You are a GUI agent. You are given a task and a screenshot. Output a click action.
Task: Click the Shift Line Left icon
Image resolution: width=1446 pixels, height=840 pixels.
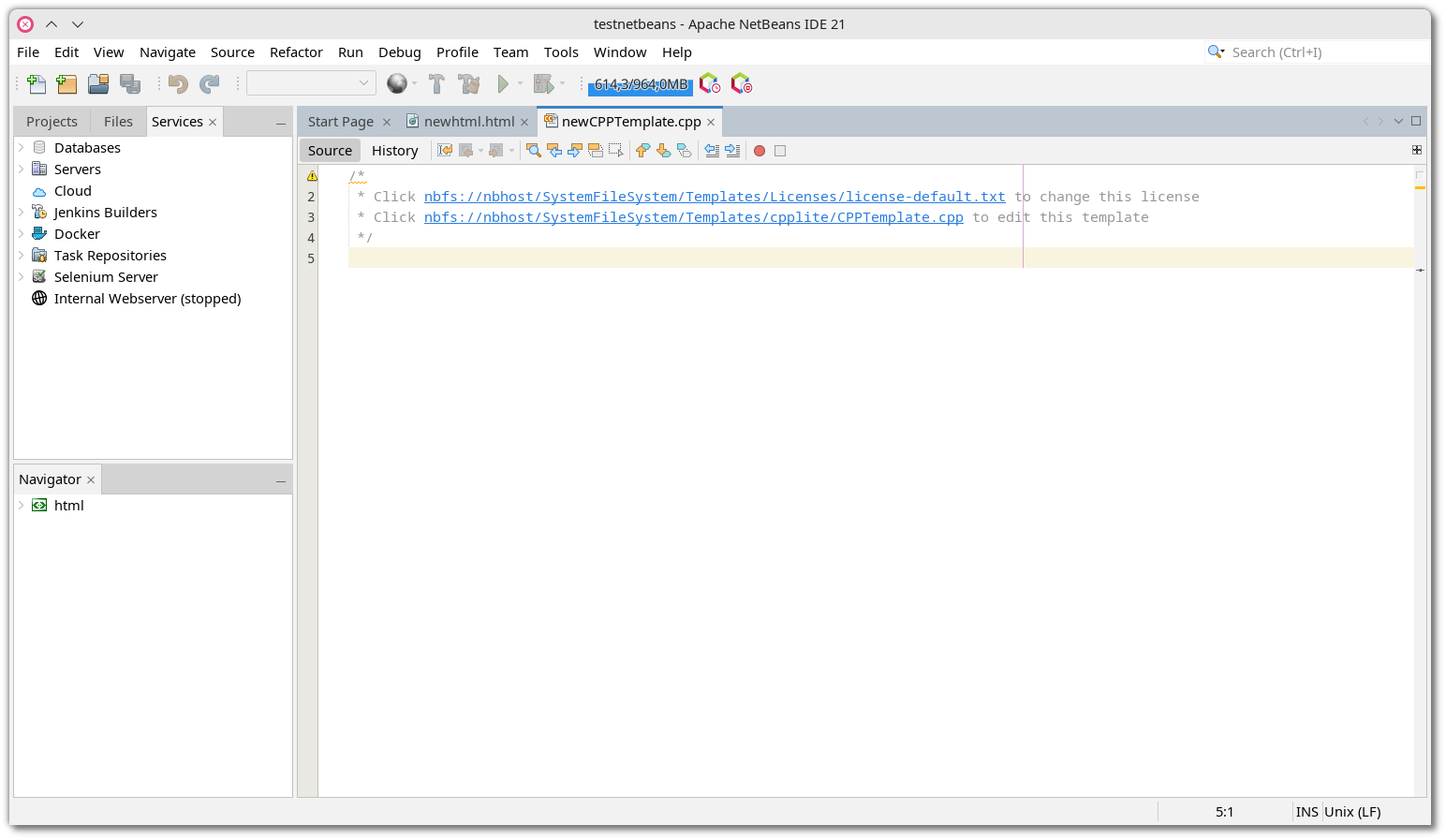[x=712, y=151]
